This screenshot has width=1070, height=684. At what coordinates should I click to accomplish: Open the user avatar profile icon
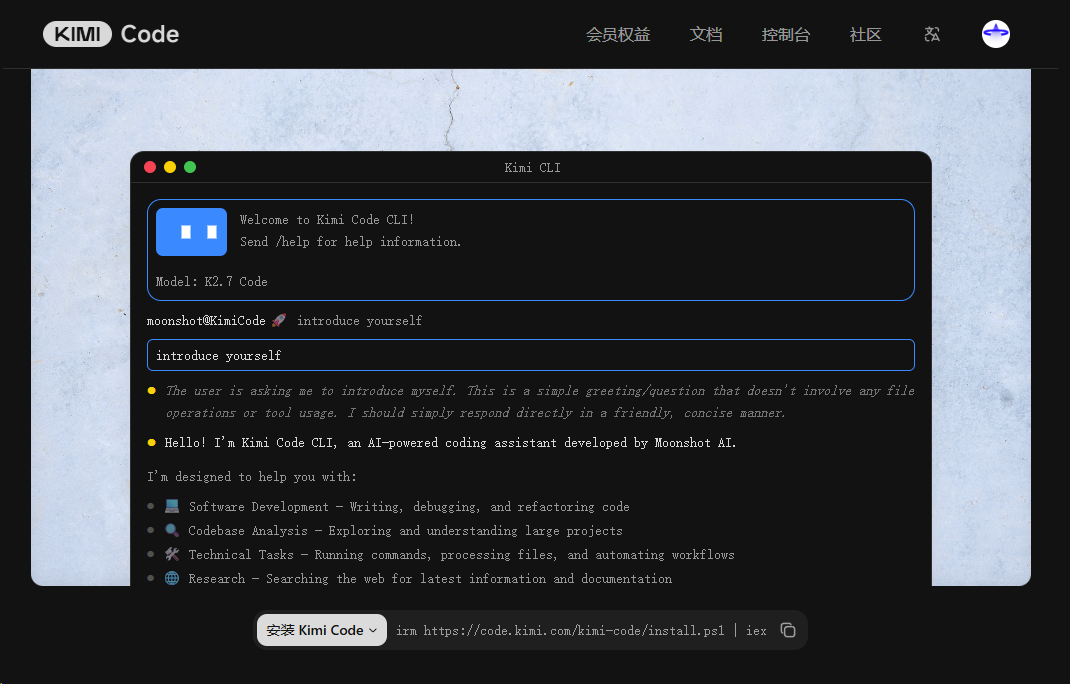[x=996, y=34]
